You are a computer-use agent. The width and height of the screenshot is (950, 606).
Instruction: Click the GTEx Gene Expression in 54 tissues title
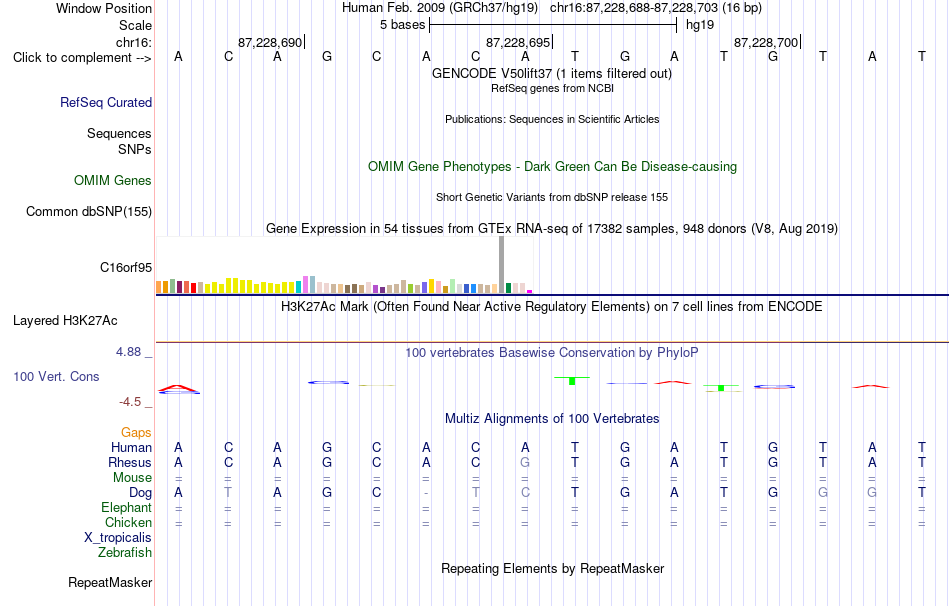[x=552, y=228]
